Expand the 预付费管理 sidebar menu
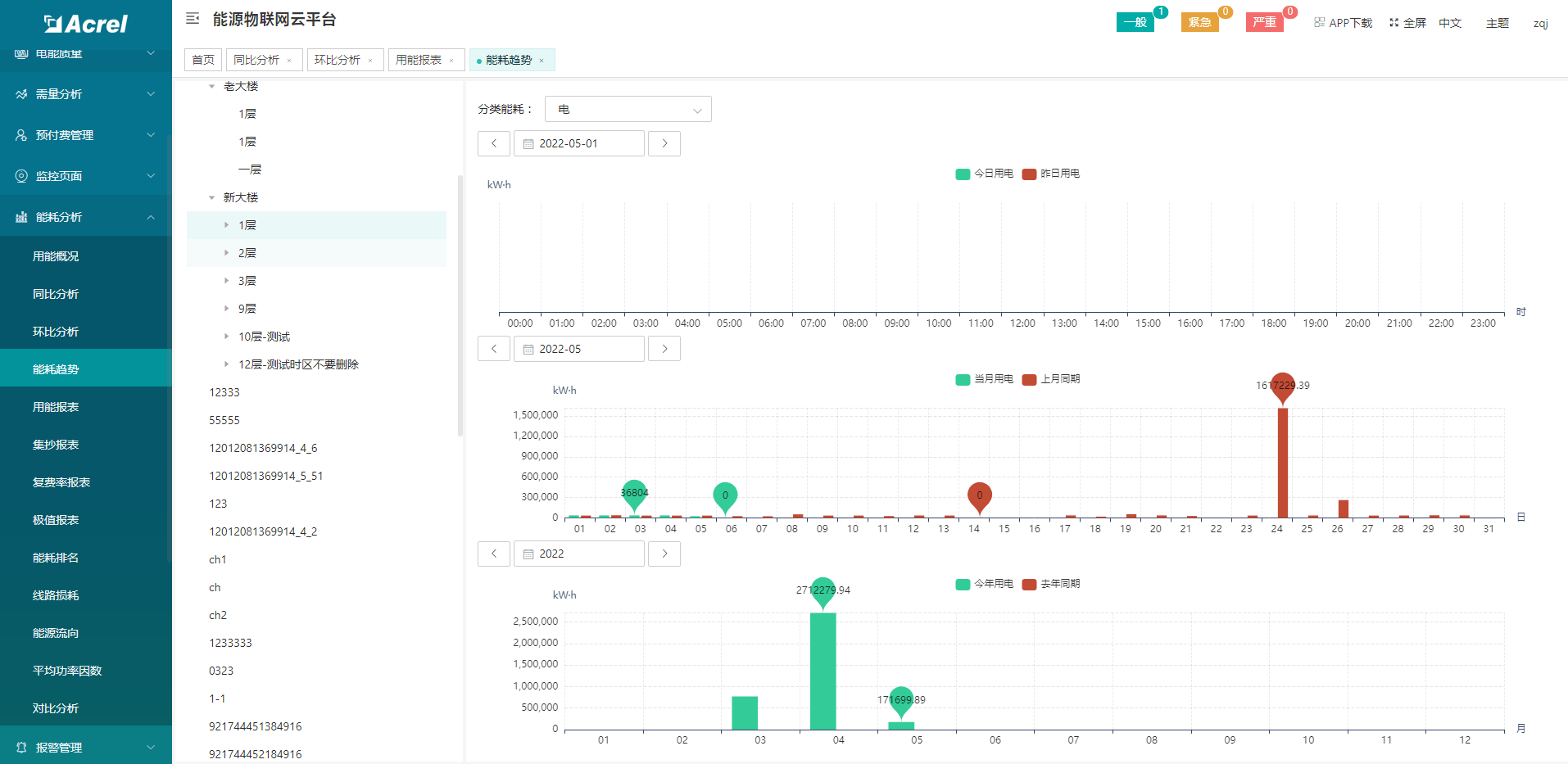The width and height of the screenshot is (1568, 764). 86,135
